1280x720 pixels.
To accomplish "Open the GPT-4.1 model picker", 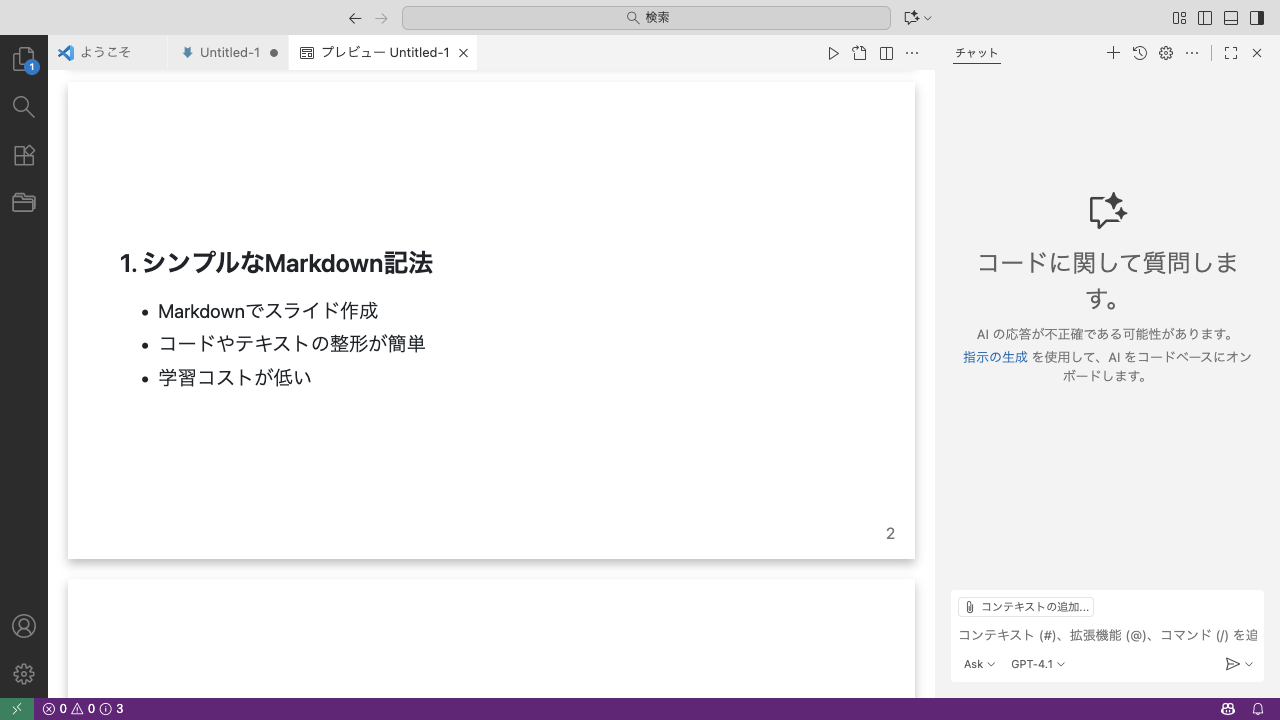I will click(x=1038, y=664).
